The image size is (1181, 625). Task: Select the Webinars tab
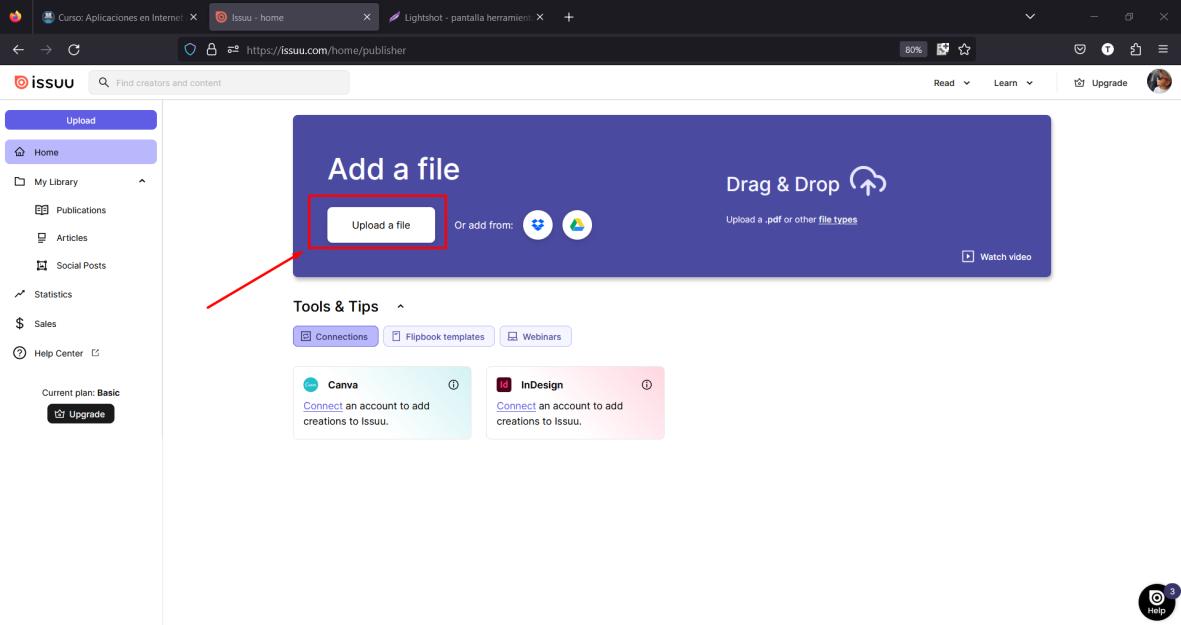[x=536, y=337]
